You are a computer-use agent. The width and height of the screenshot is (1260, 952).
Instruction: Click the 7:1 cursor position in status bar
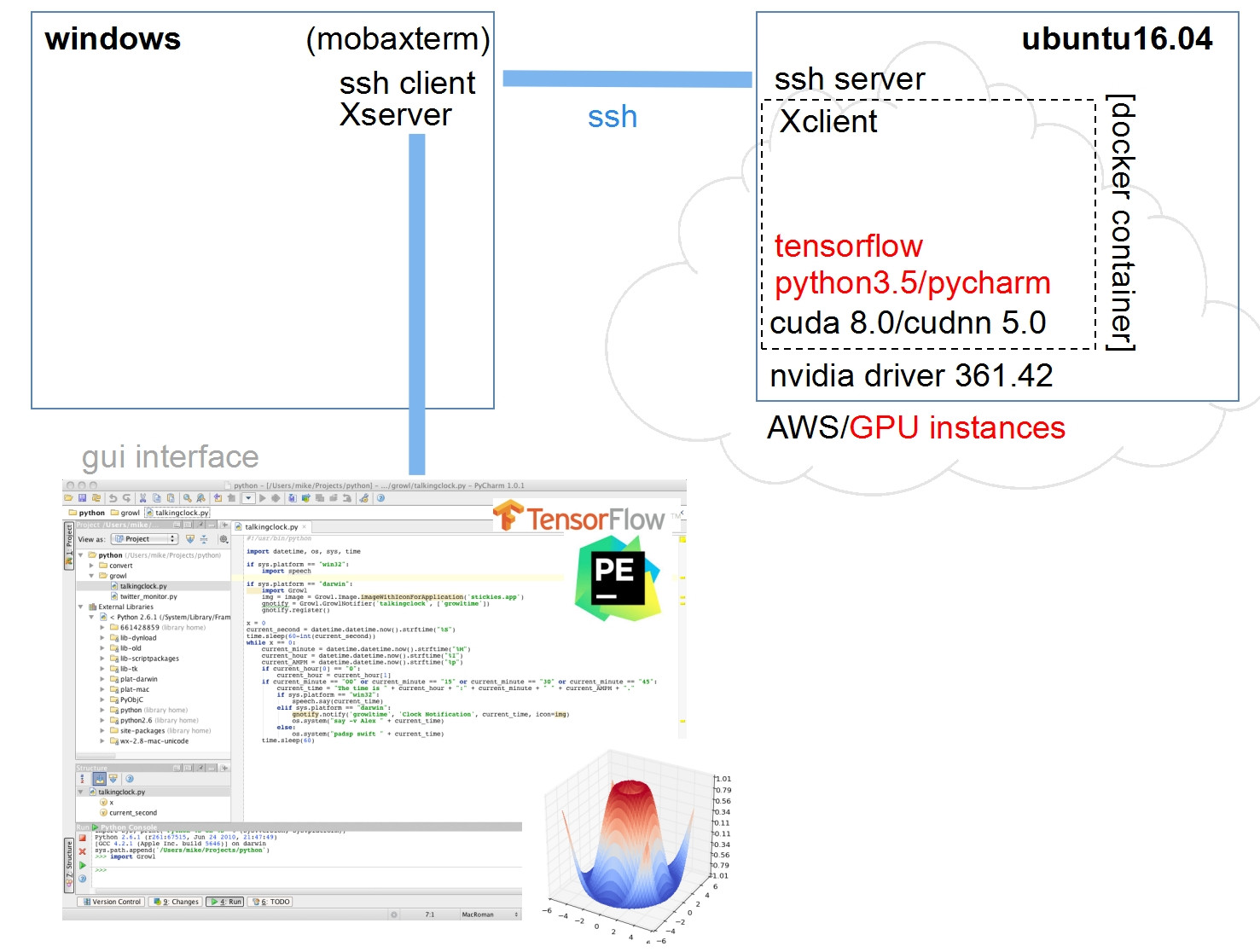pyautogui.click(x=430, y=914)
